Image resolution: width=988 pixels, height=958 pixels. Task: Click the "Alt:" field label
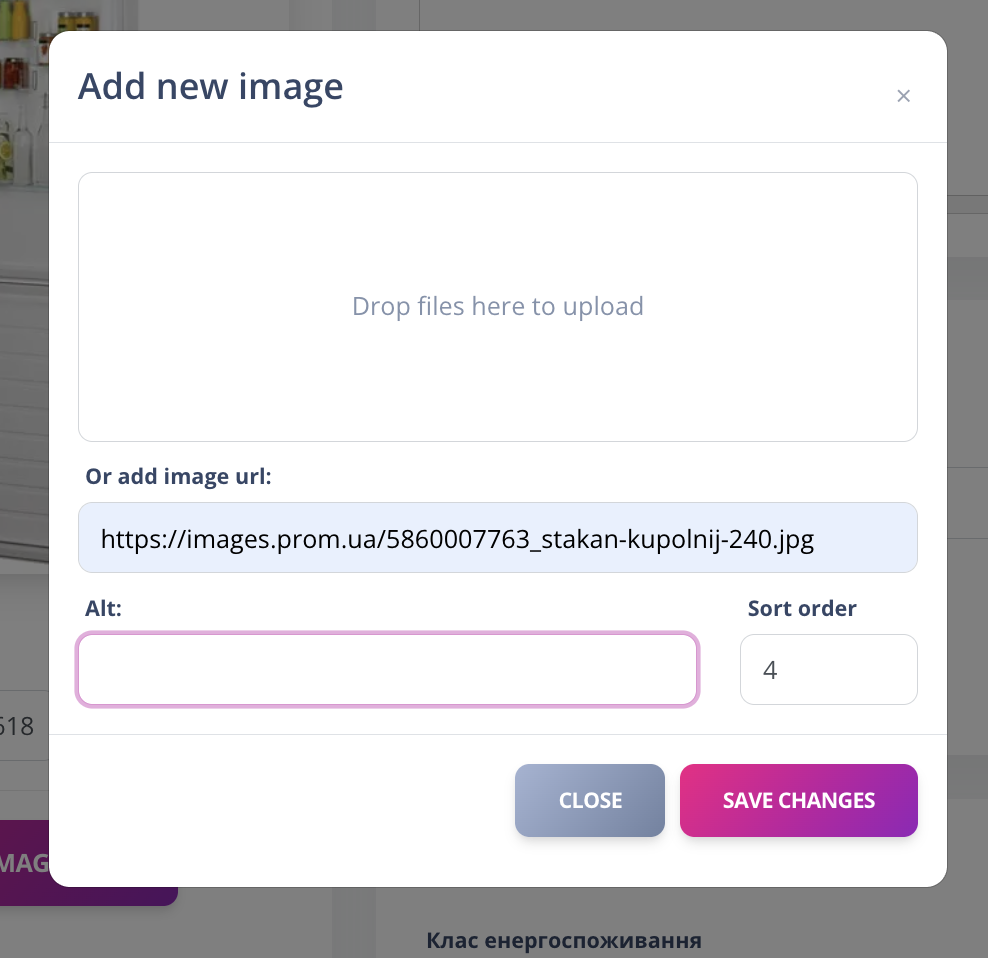pyautogui.click(x=104, y=607)
